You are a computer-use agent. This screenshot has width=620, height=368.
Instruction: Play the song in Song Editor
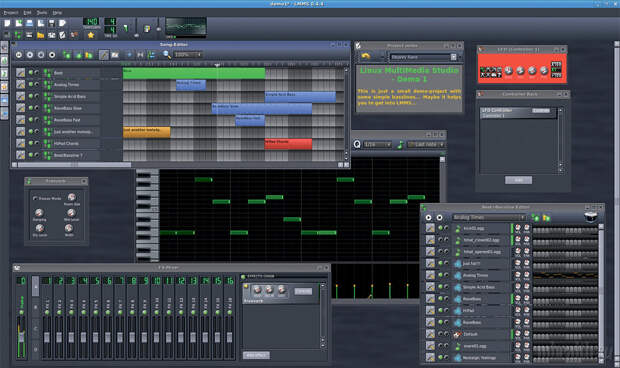(19, 55)
